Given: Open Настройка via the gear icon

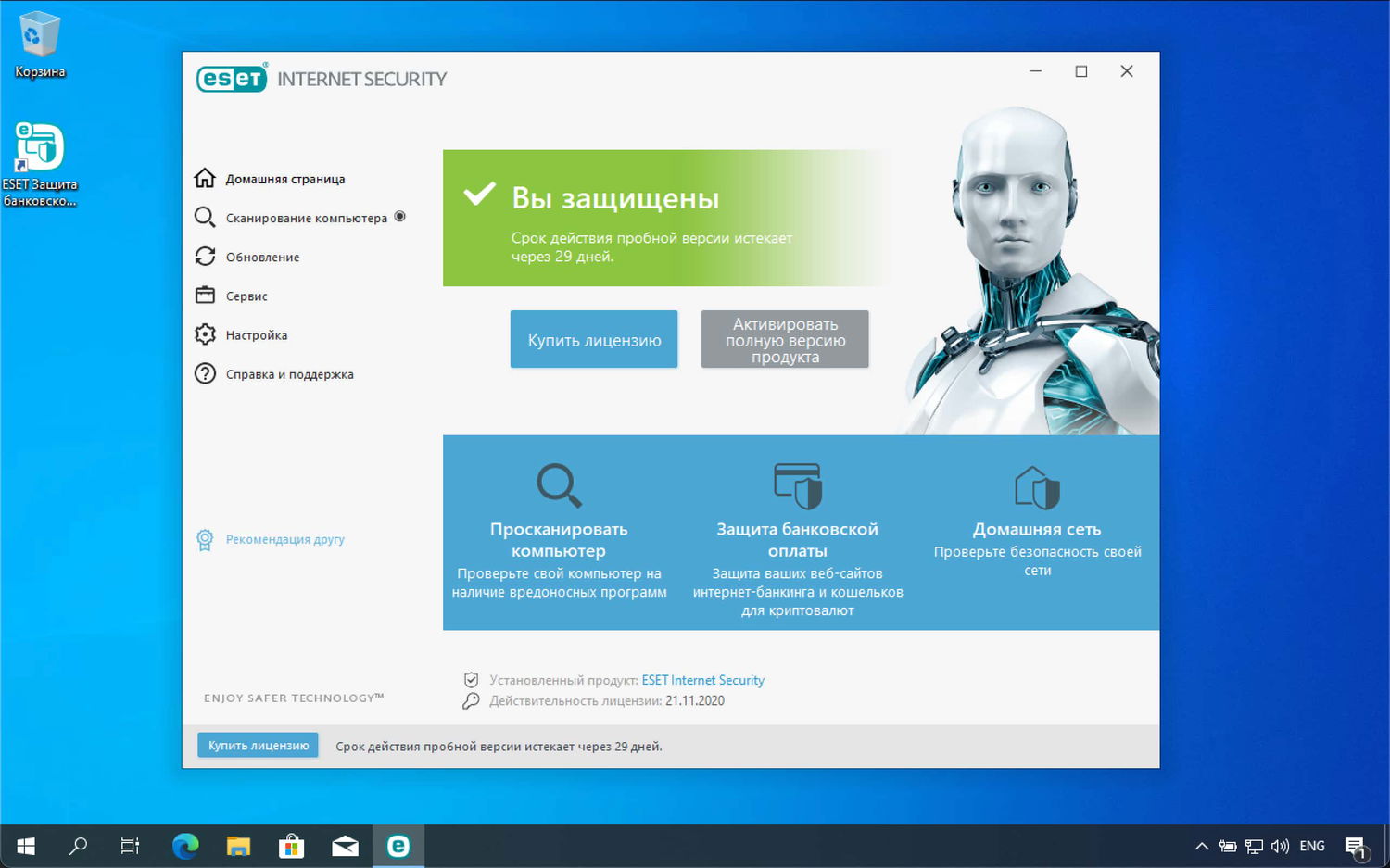Looking at the screenshot, I should click(205, 334).
